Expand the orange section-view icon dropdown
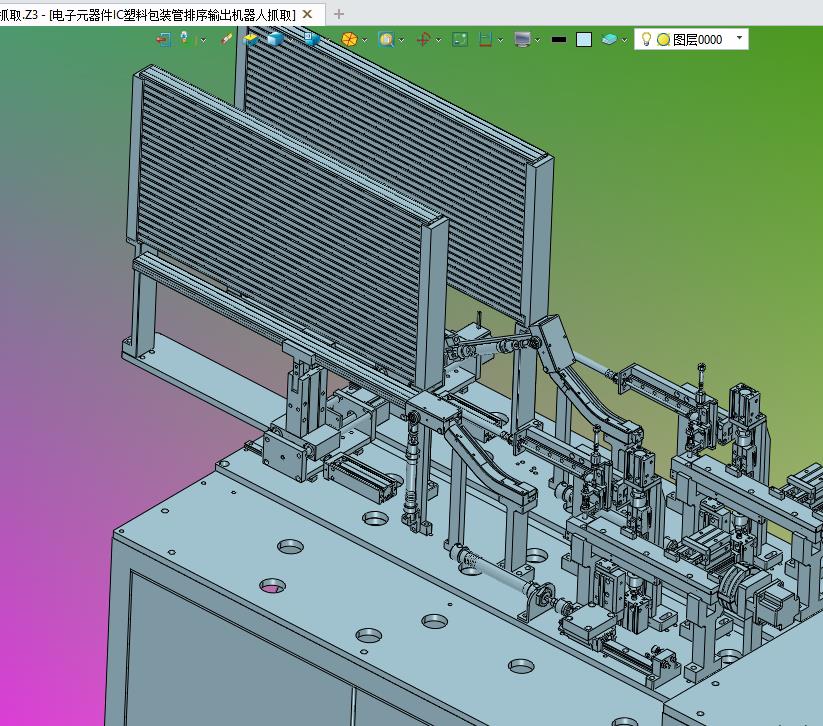The width and height of the screenshot is (823, 726). (365, 40)
